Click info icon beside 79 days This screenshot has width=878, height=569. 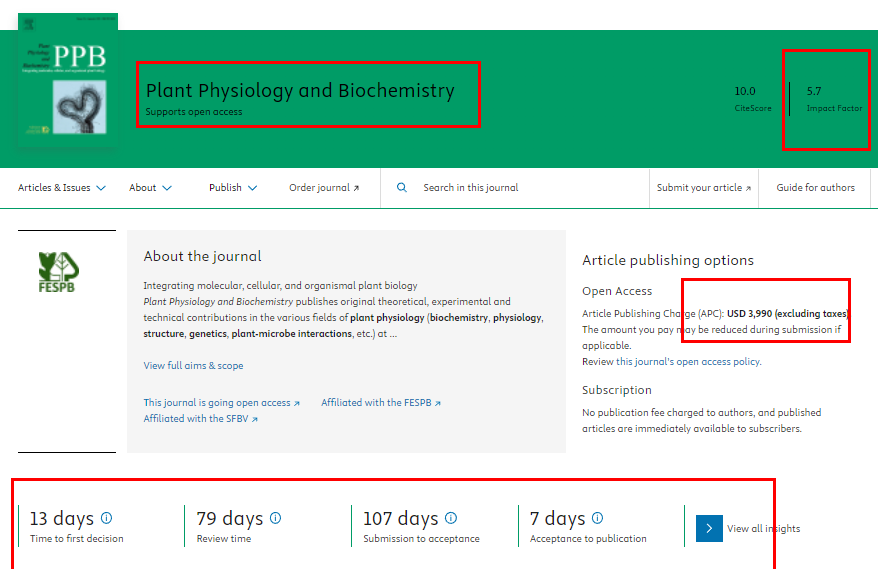point(276,518)
